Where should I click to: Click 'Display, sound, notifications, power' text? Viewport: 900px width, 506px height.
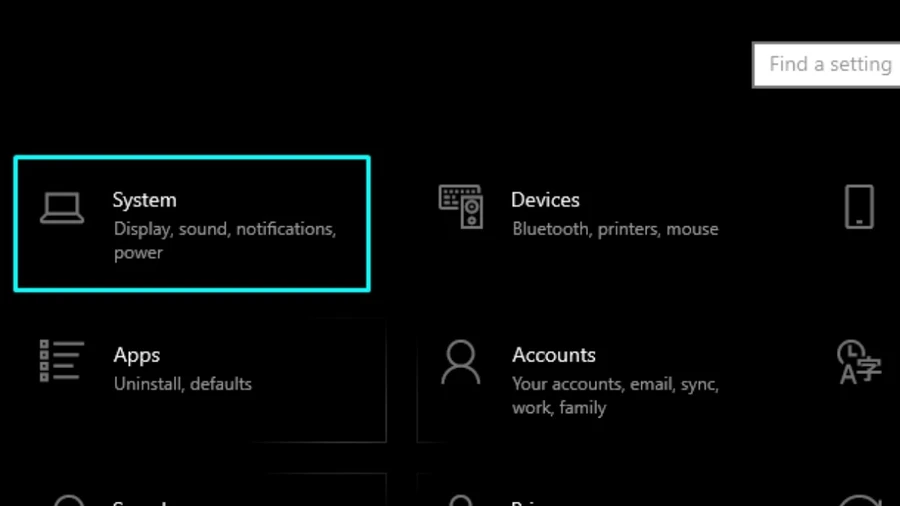(x=225, y=240)
